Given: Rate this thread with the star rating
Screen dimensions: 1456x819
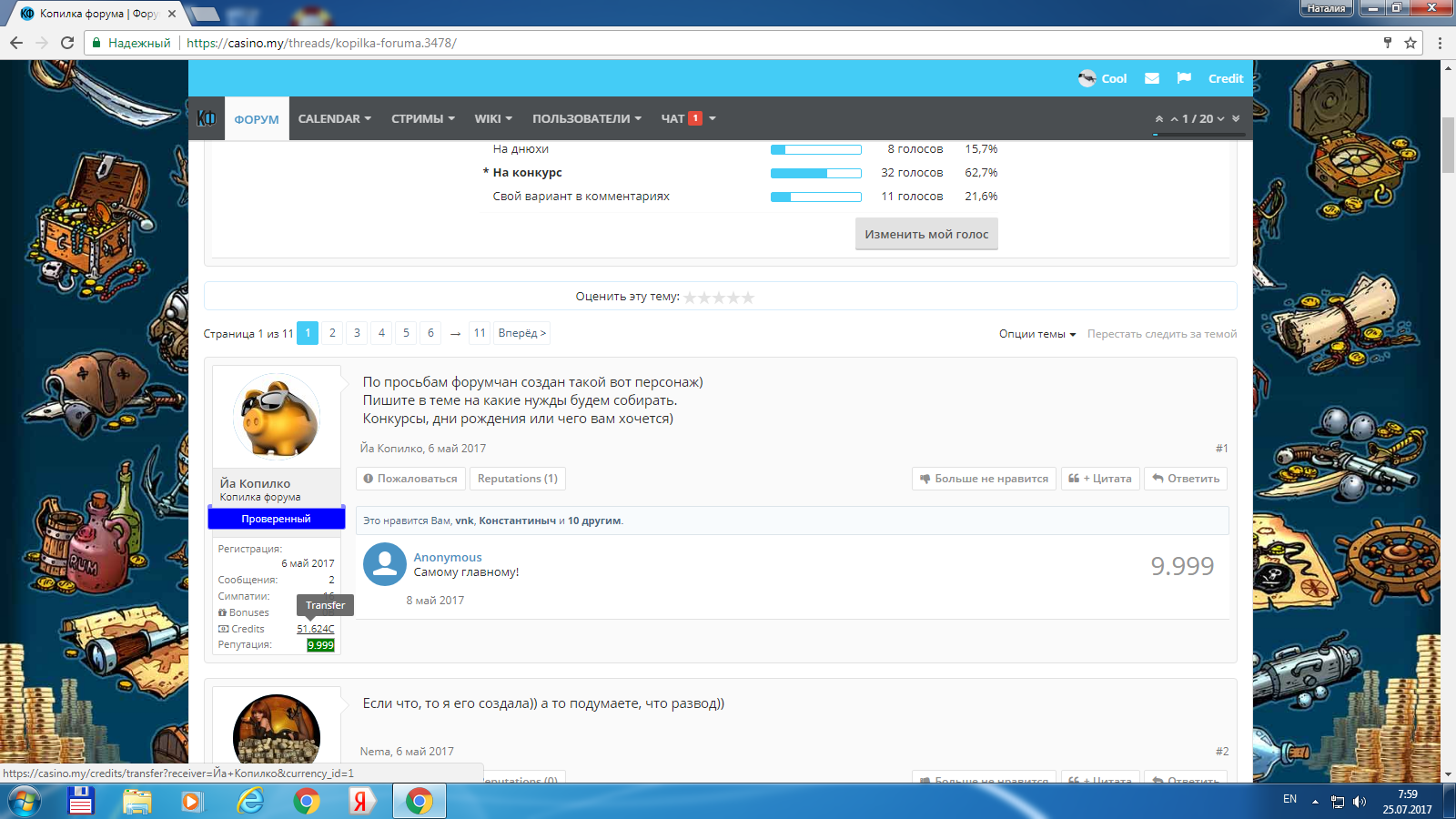Looking at the screenshot, I should [719, 298].
